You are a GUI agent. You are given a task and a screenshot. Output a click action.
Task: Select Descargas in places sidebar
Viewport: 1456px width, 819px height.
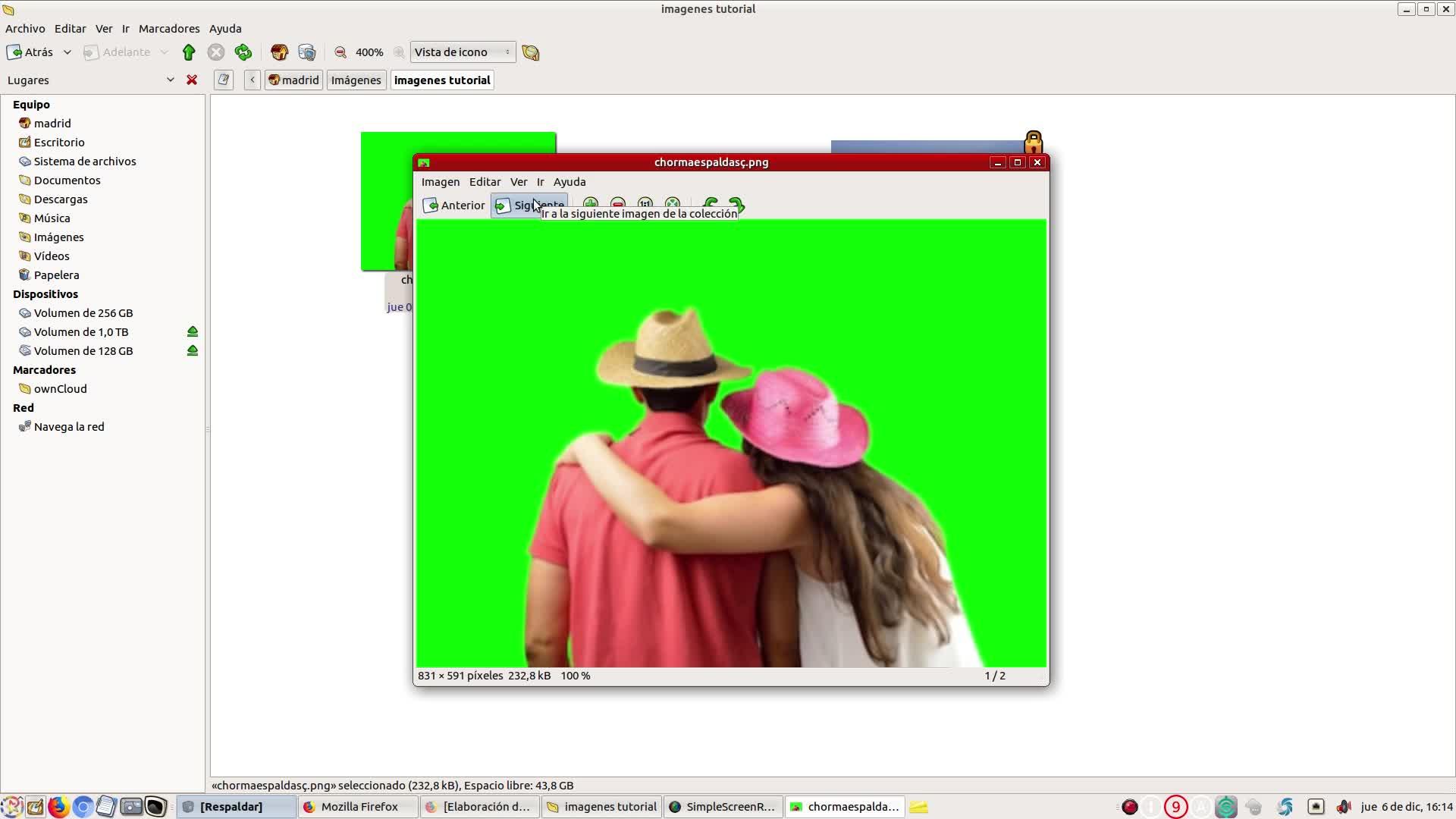tap(61, 199)
